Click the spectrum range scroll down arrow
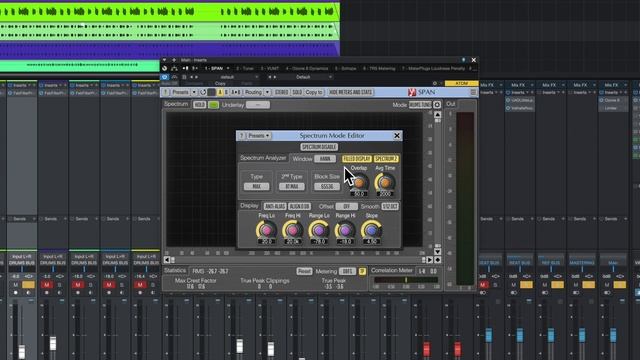640x360 pixels. 438,251
